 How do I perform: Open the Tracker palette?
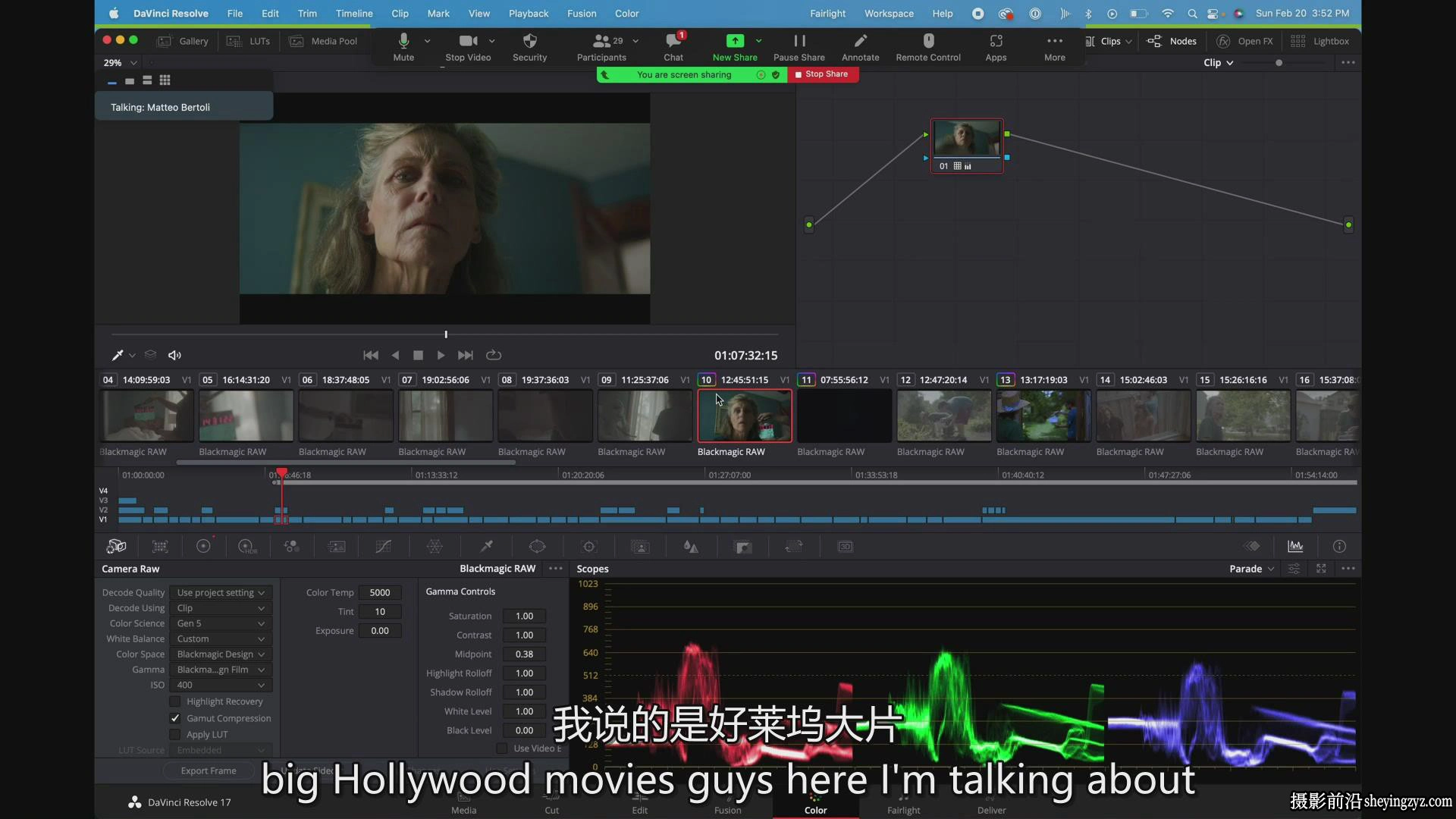[x=589, y=546]
